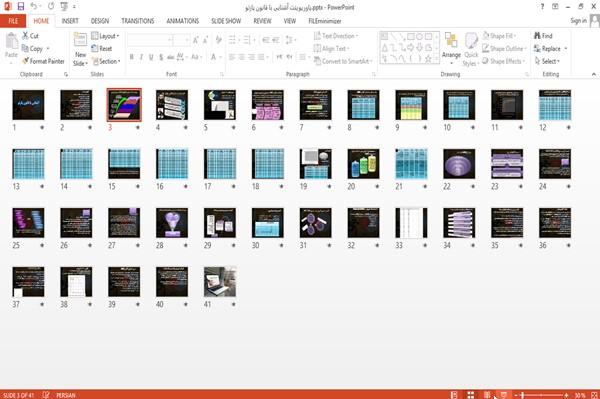Click PERSIAN language indicator
The width and height of the screenshot is (600, 399).
[65, 395]
